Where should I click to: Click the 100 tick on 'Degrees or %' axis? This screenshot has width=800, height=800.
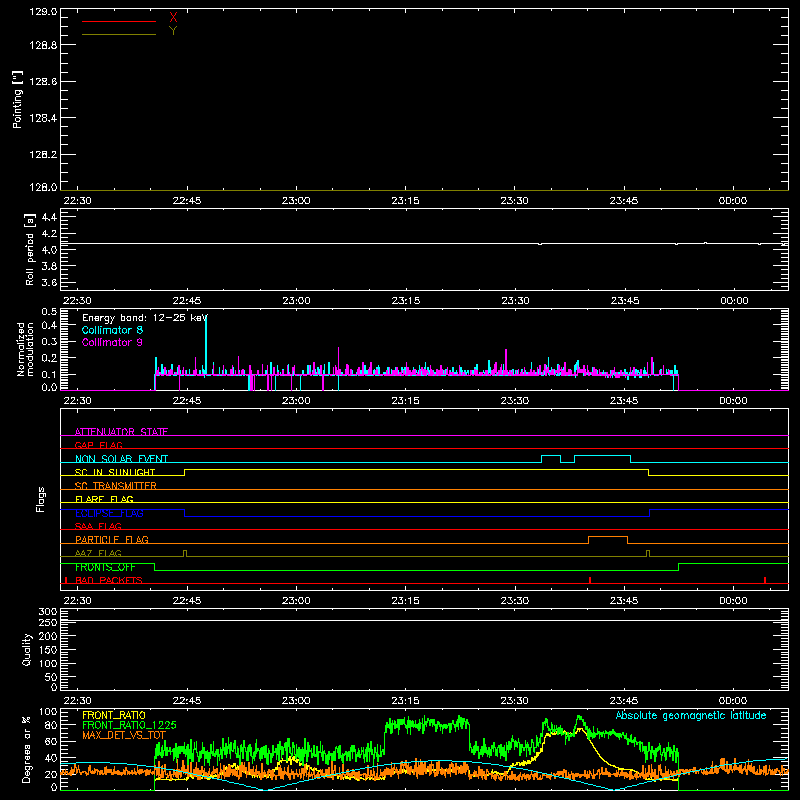tap(48, 712)
